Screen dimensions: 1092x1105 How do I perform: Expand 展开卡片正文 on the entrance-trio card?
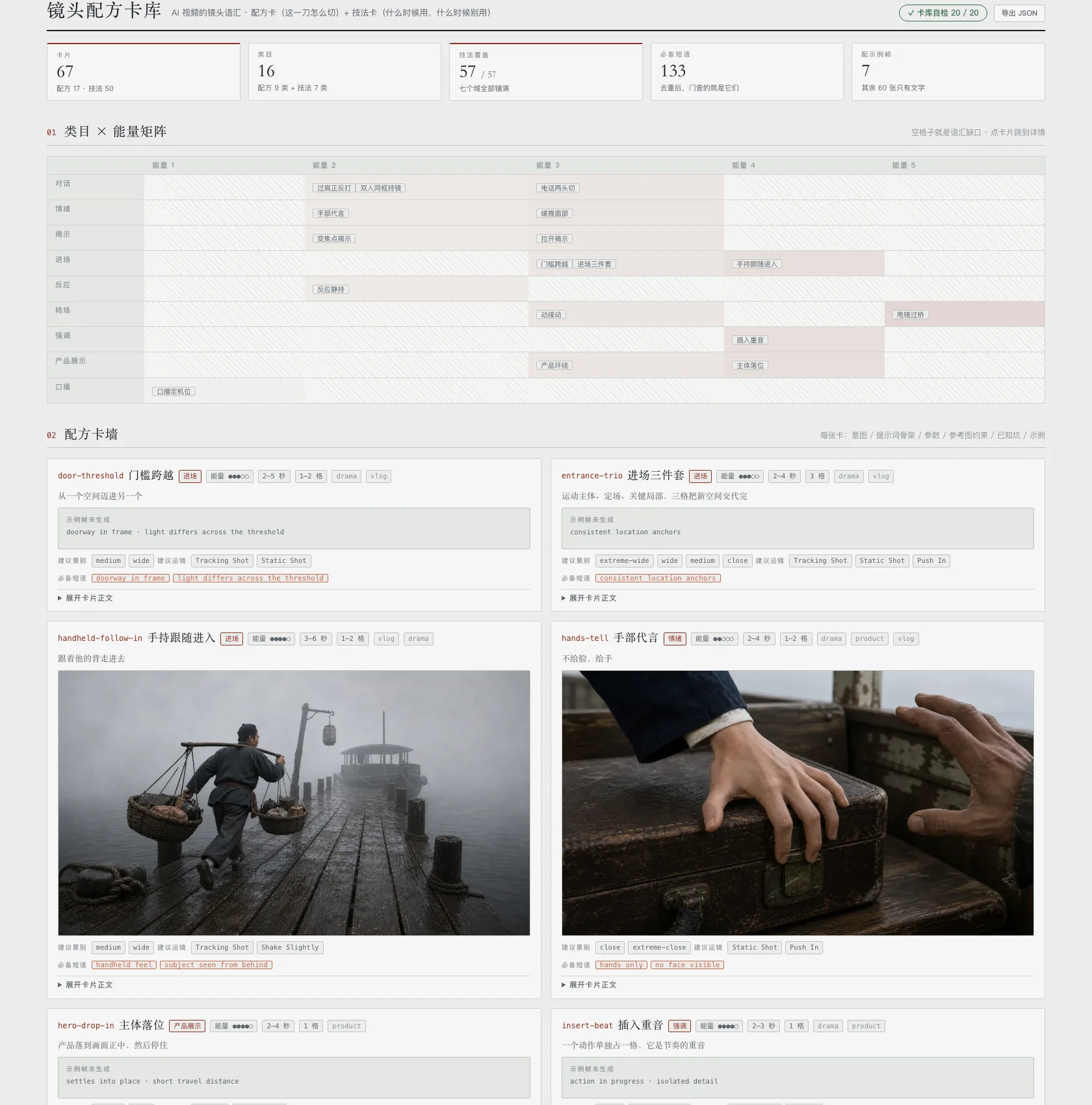point(589,598)
